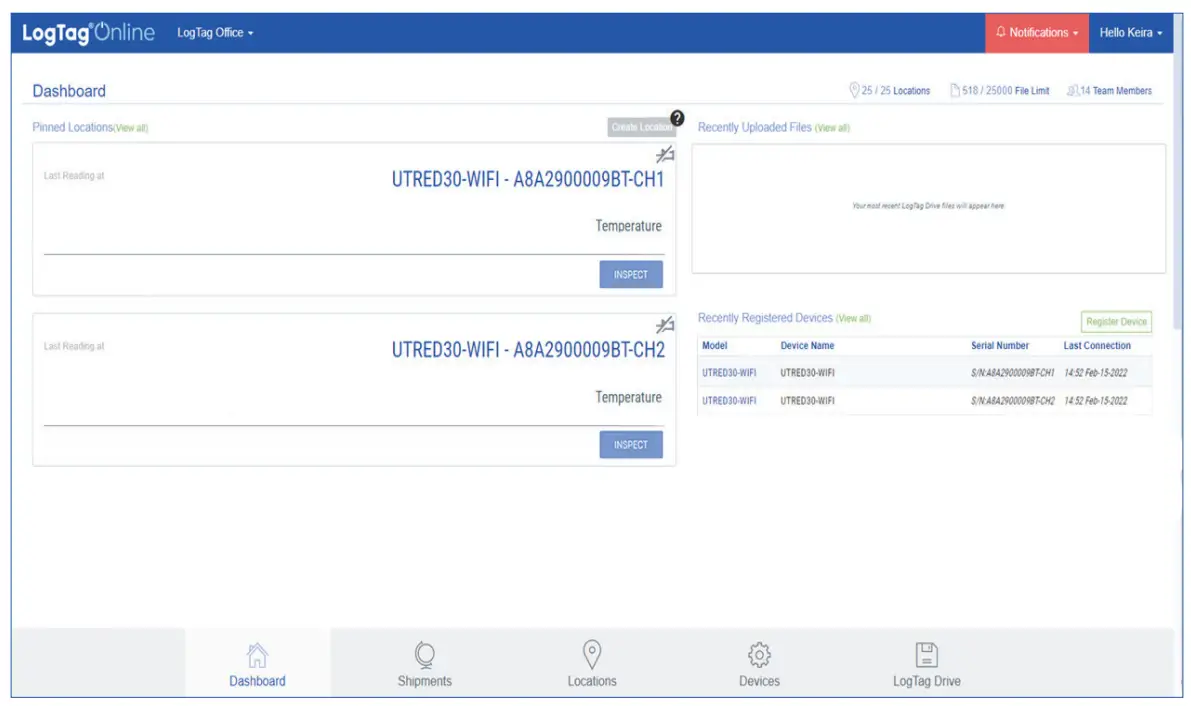This screenshot has width=1191, height=706.
Task: Open View all for Recently Registered Devices
Action: click(x=854, y=318)
